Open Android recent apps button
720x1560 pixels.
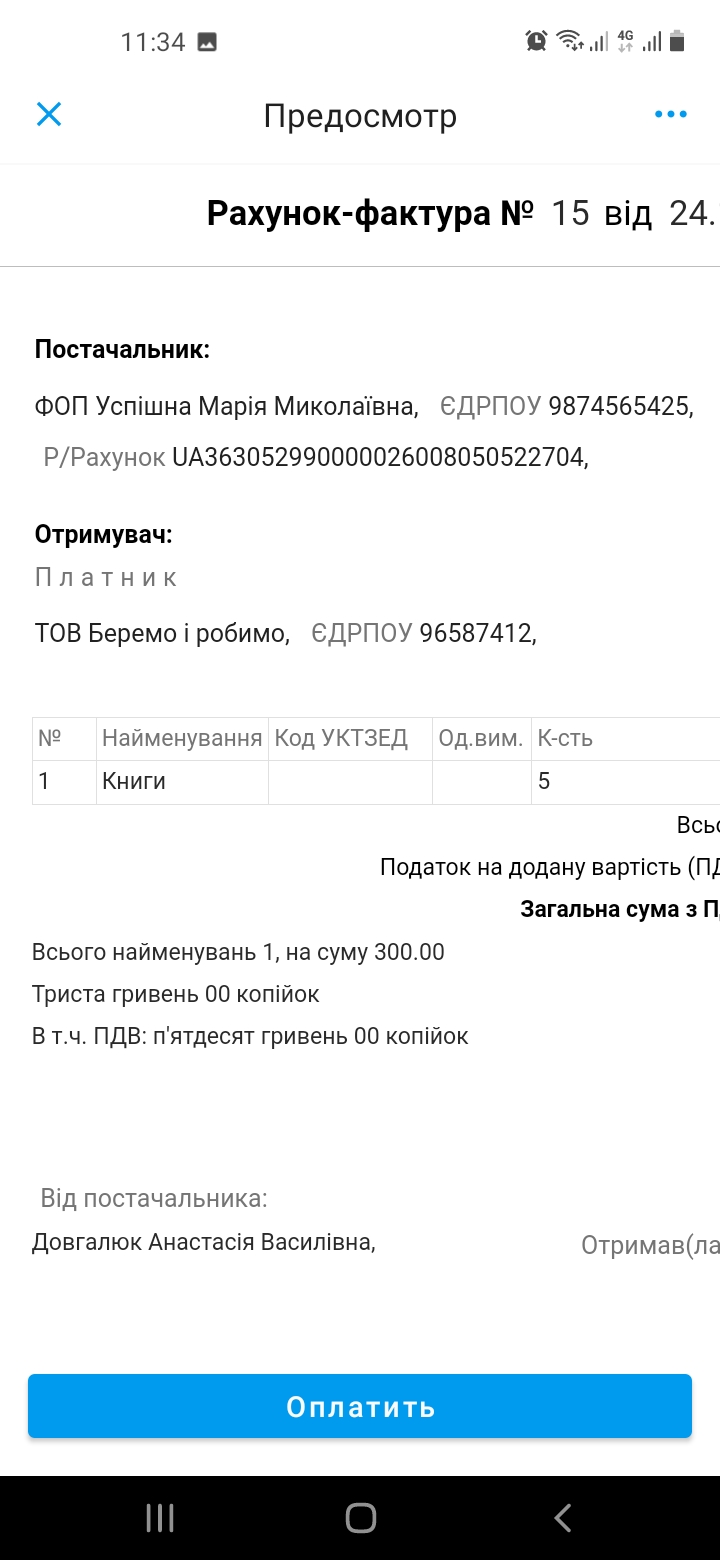tap(160, 1518)
